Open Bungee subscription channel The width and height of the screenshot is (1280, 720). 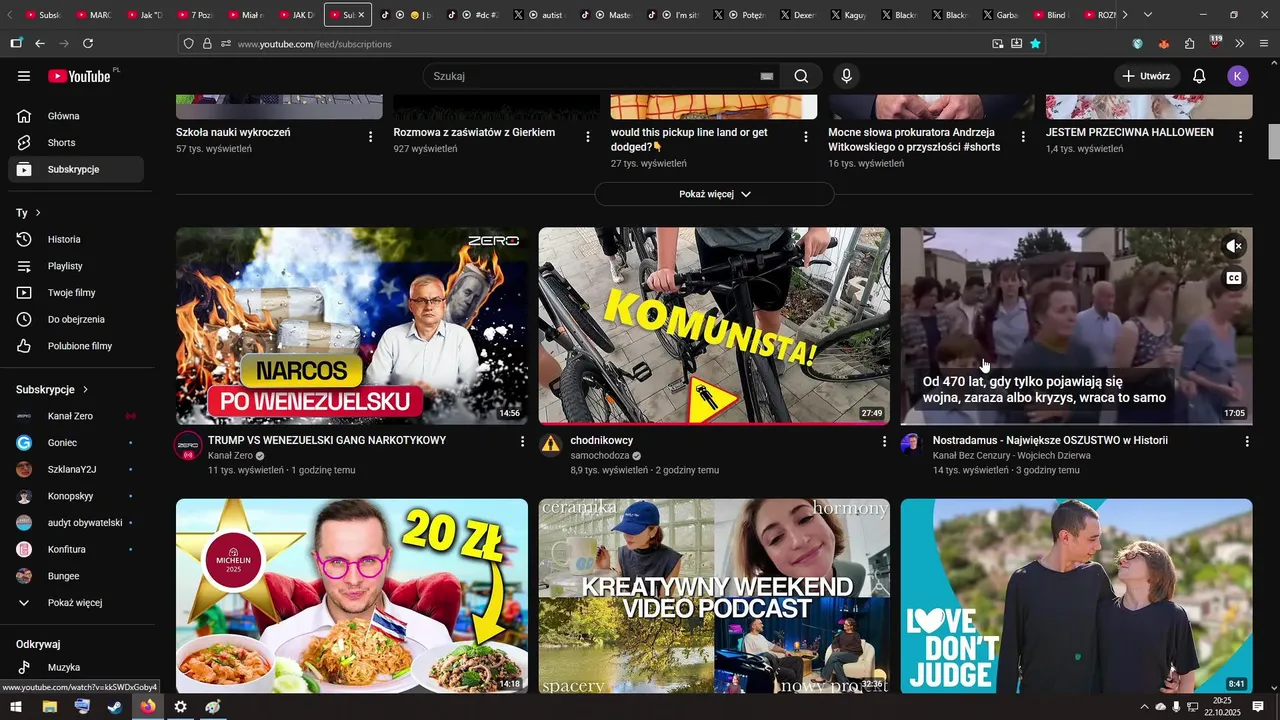click(x=76, y=576)
